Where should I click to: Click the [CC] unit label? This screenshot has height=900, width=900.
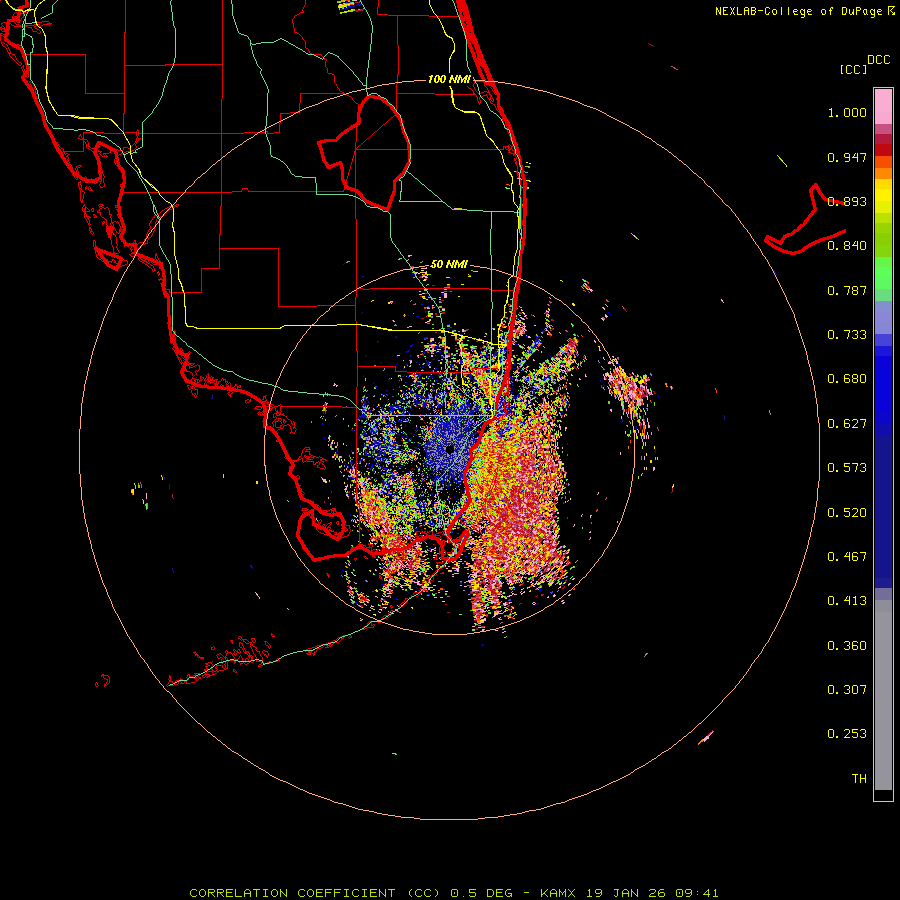coord(853,69)
